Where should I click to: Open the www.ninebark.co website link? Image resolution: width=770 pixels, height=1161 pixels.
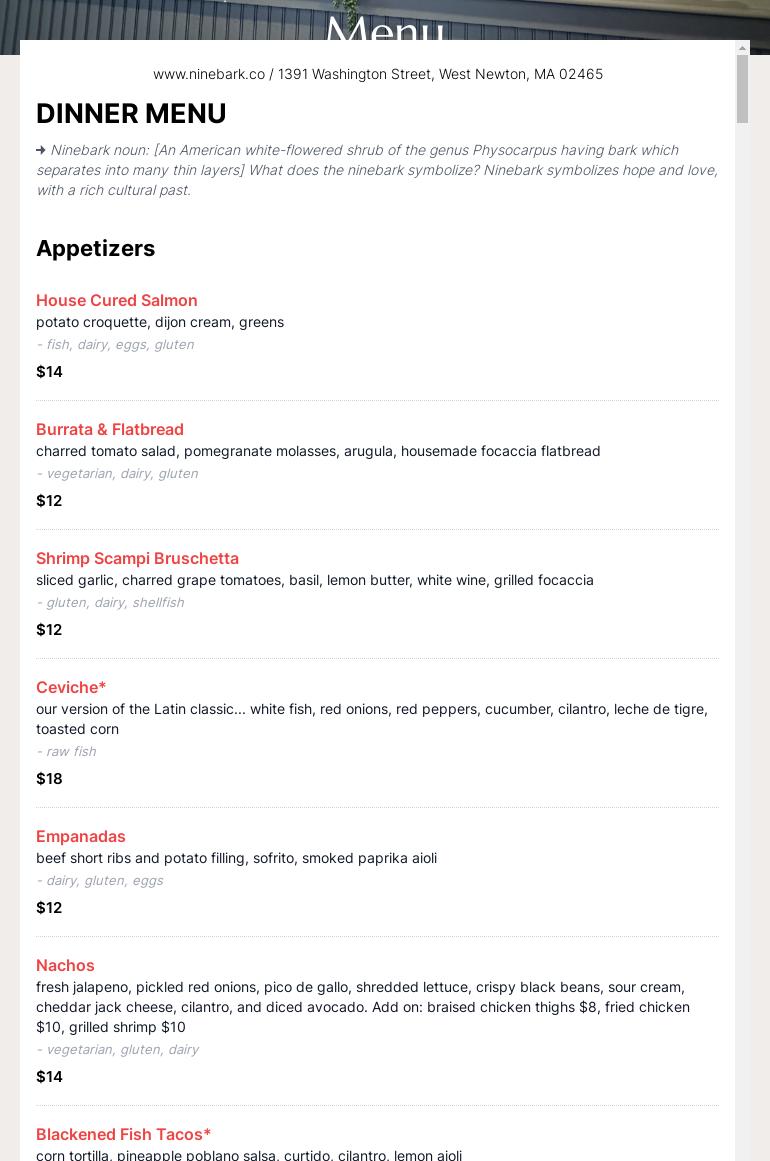pos(208,74)
